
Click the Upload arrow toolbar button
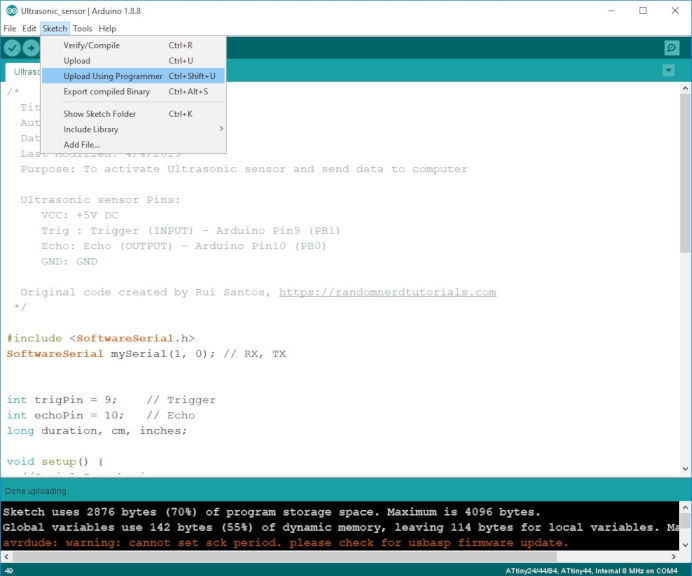[31, 48]
